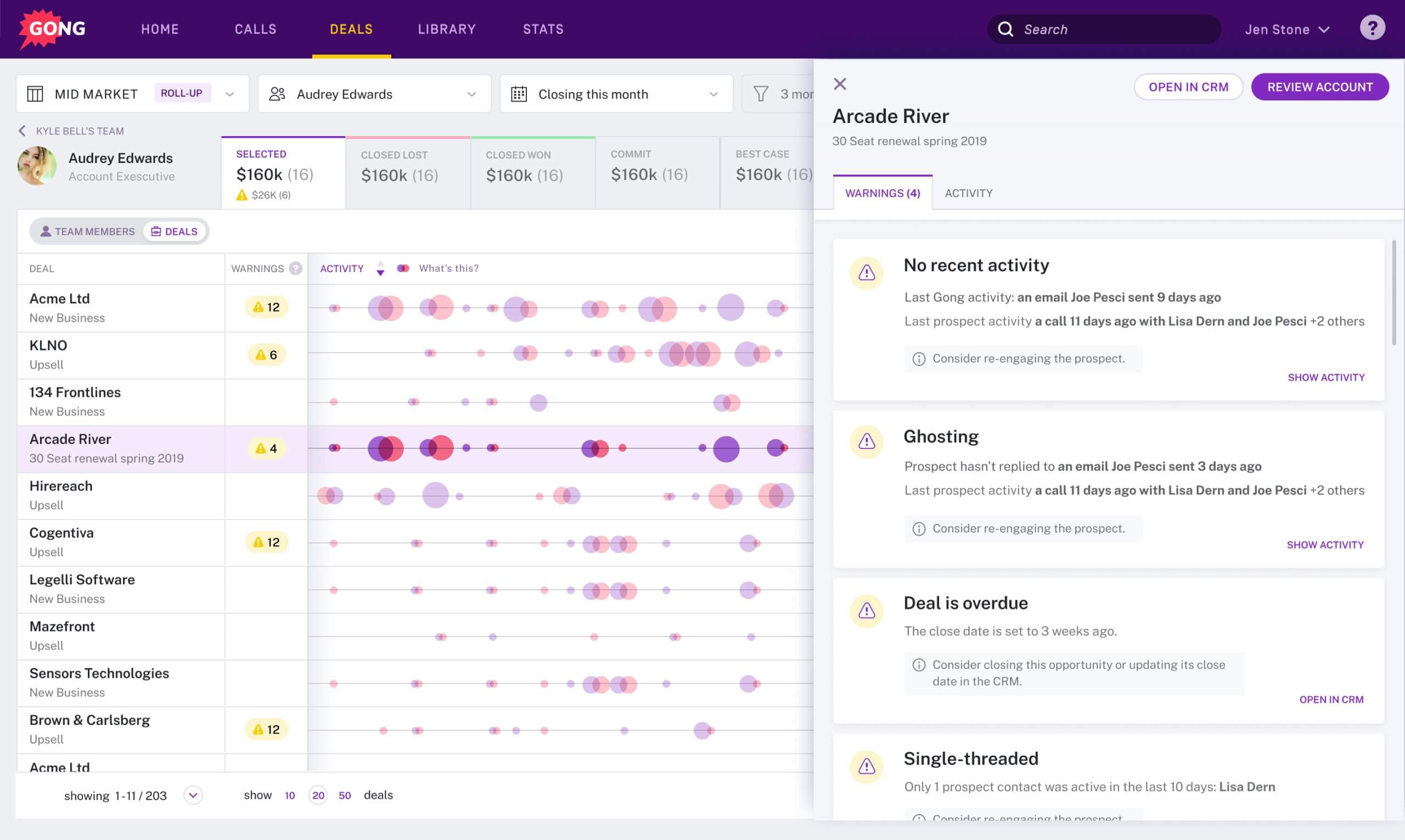Click the Review Account button
Image resolution: width=1405 pixels, height=840 pixels.
(x=1319, y=87)
